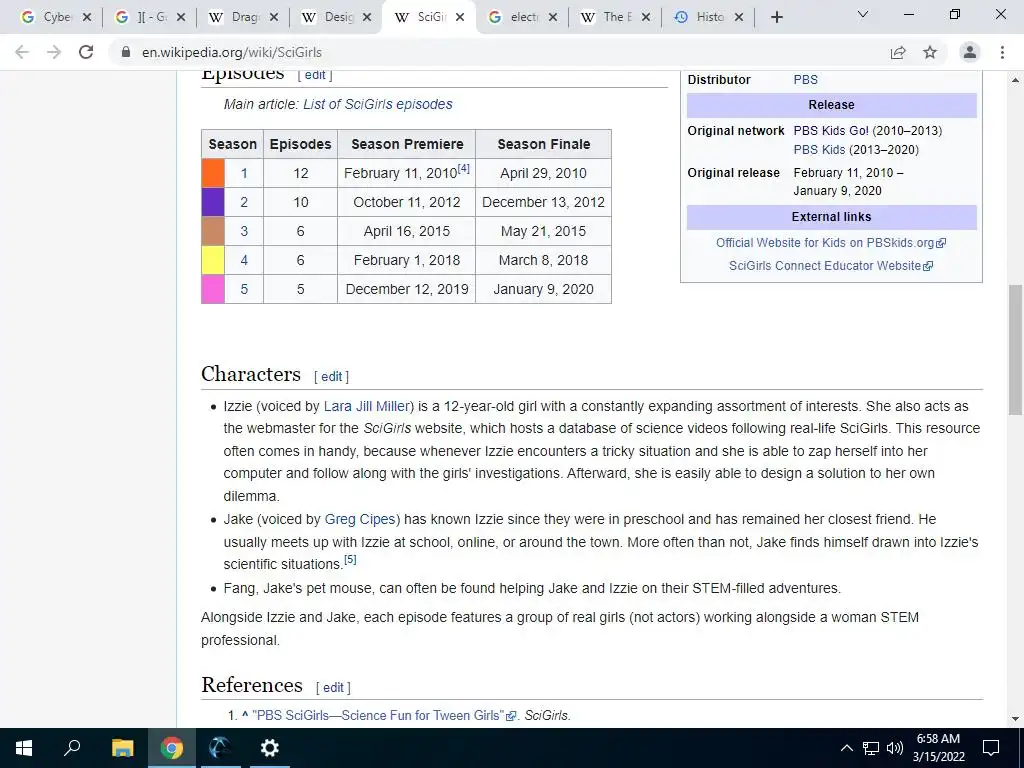
Task: Click the browser forward arrow
Action: coord(54,52)
